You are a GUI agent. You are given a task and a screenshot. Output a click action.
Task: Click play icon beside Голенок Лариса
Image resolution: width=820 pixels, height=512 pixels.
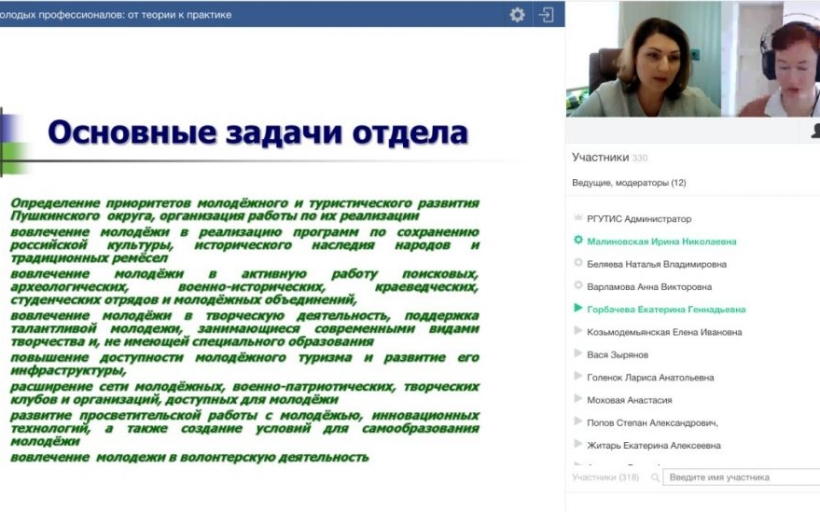(x=578, y=376)
